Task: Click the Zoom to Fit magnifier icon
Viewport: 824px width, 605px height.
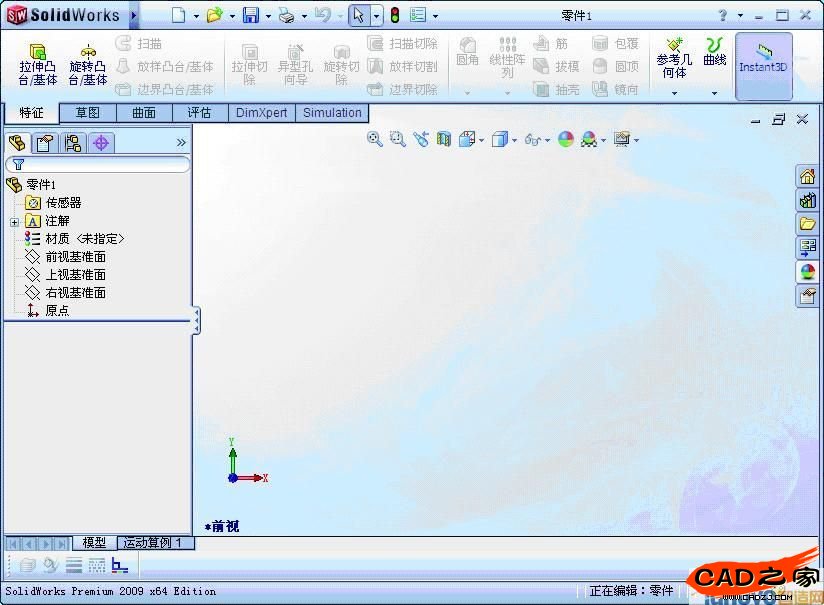Action: [x=375, y=140]
